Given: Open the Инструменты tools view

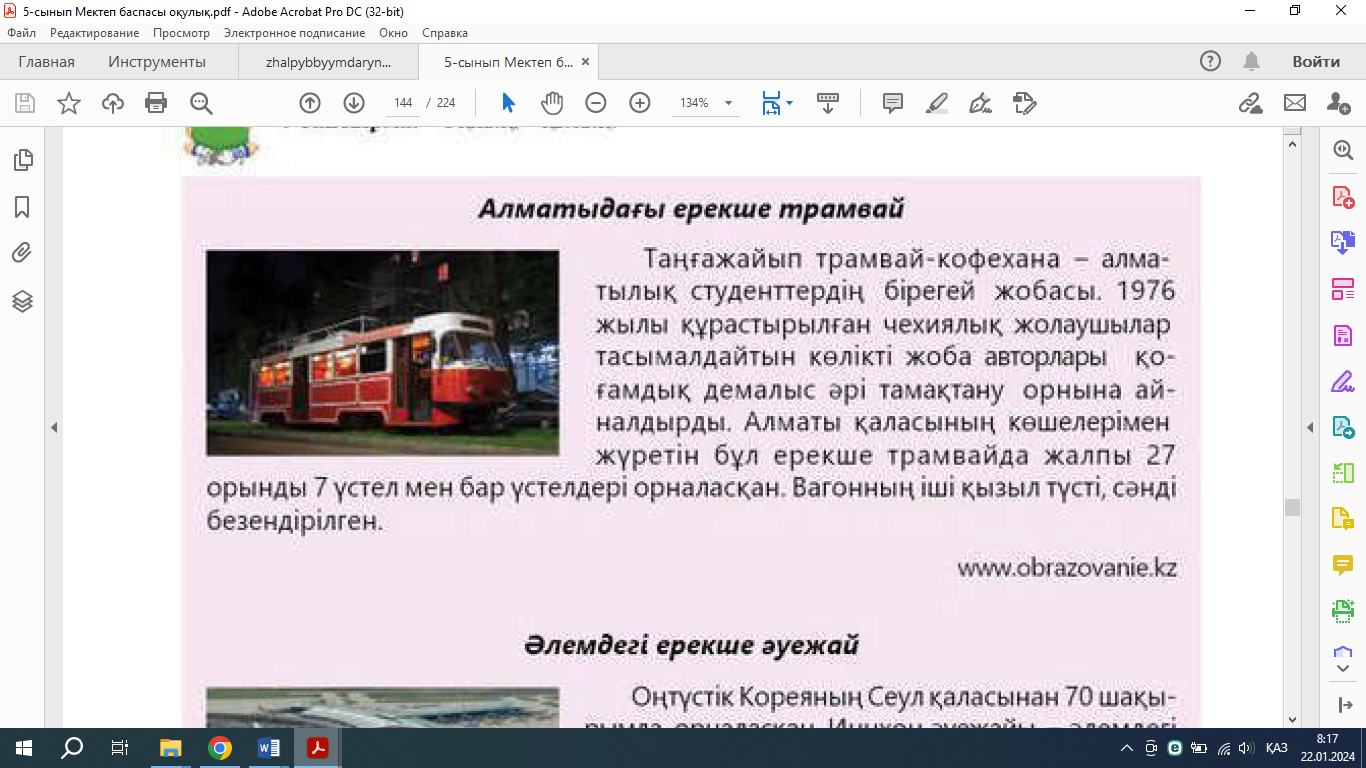Looking at the screenshot, I should (x=157, y=62).
